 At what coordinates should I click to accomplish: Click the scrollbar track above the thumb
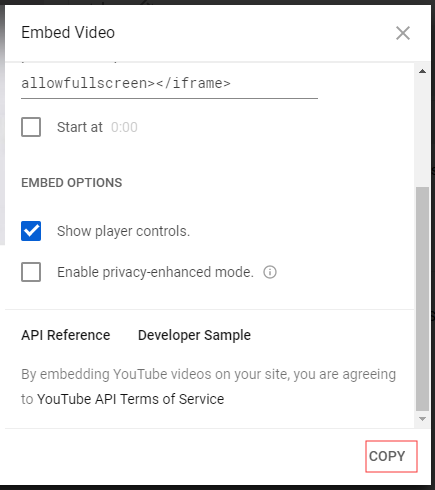click(x=422, y=132)
